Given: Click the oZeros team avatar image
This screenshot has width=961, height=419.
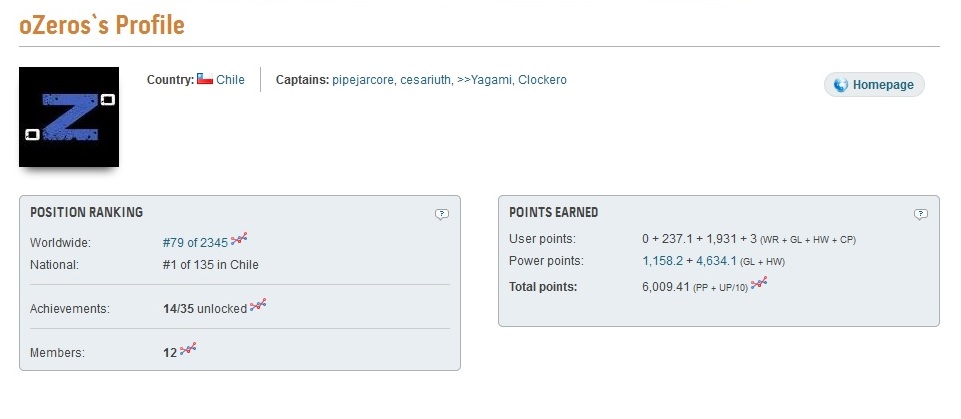Looking at the screenshot, I should coord(69,117).
